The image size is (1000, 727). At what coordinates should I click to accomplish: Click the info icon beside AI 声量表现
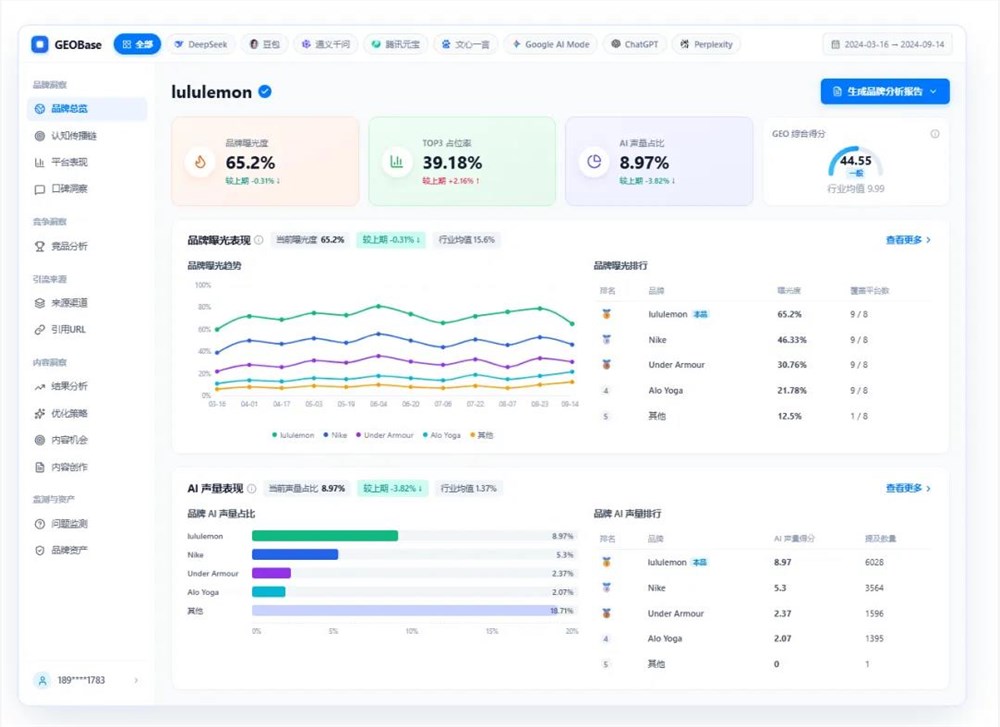(252, 489)
